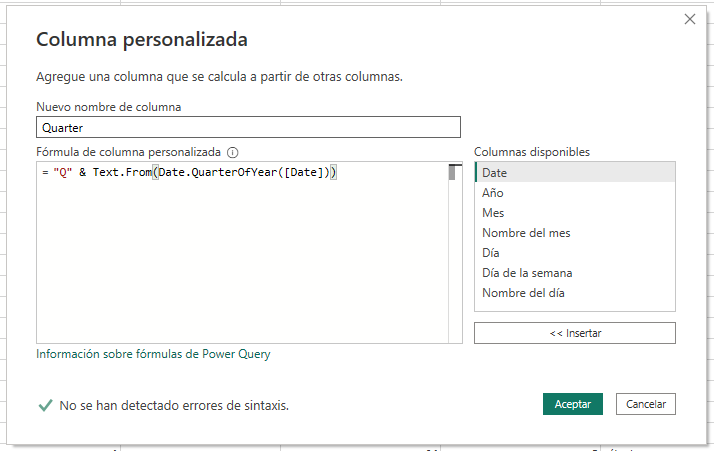Viewport: 714px width, 451px height.
Task: Place cursor on Text.From in formula
Action: click(x=120, y=173)
